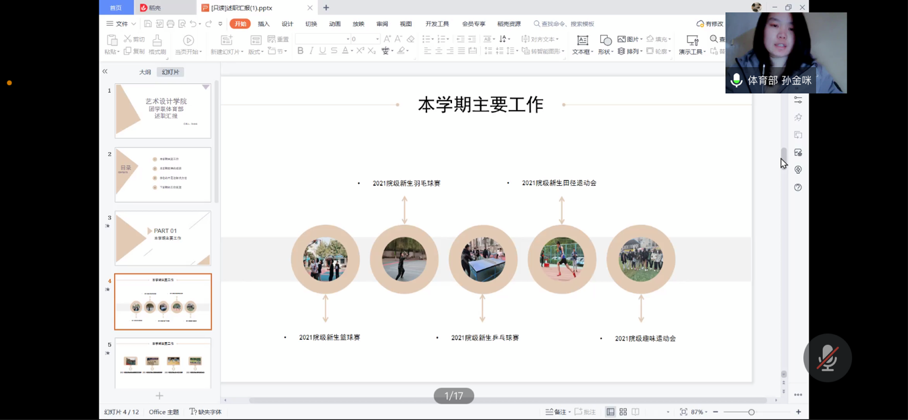
Task: Toggle Notes (备注) pane in status bar
Action: coord(556,412)
